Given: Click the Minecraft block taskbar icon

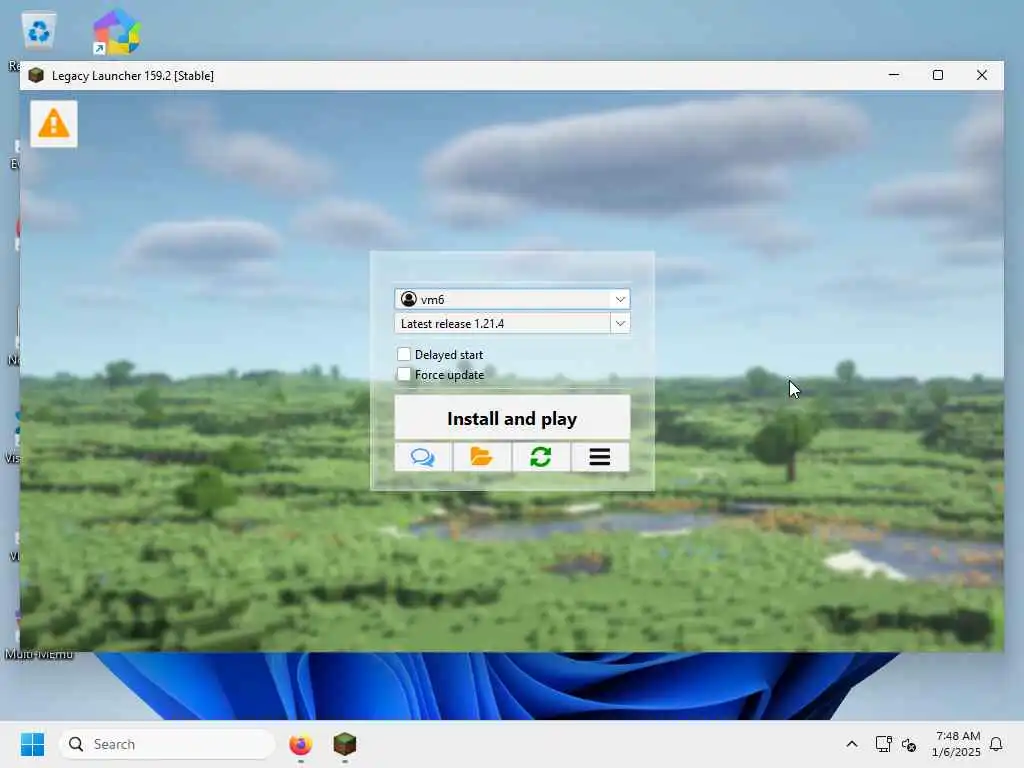Looking at the screenshot, I should click(x=345, y=744).
